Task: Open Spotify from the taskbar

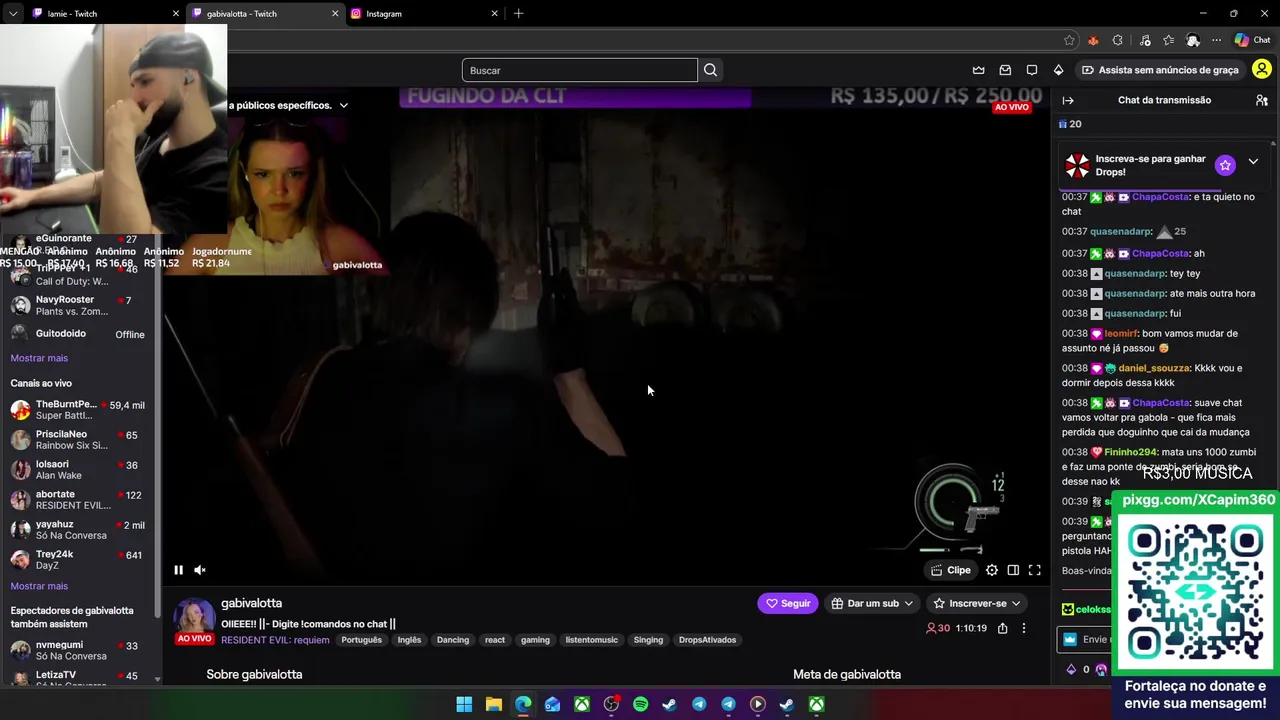Action: [641, 705]
